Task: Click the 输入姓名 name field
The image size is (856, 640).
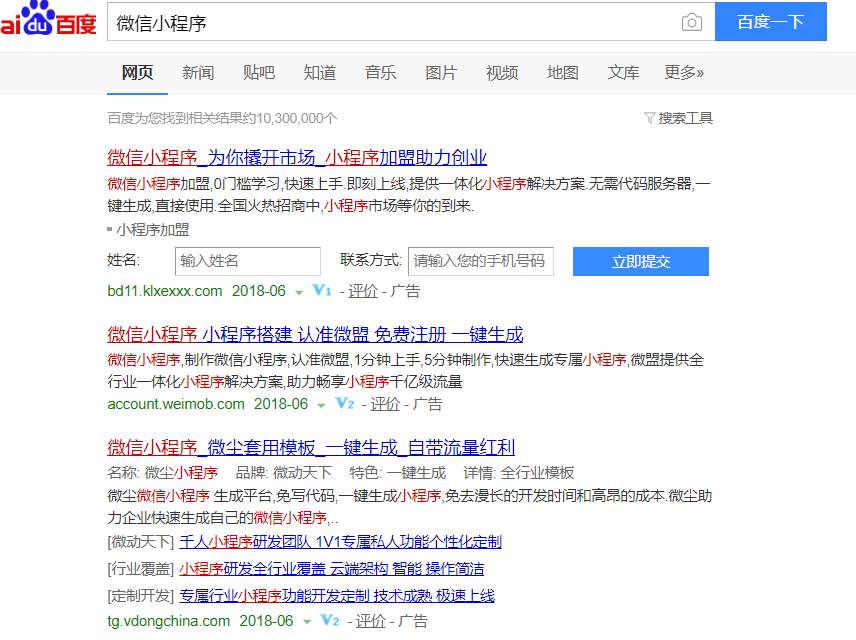Action: [248, 262]
